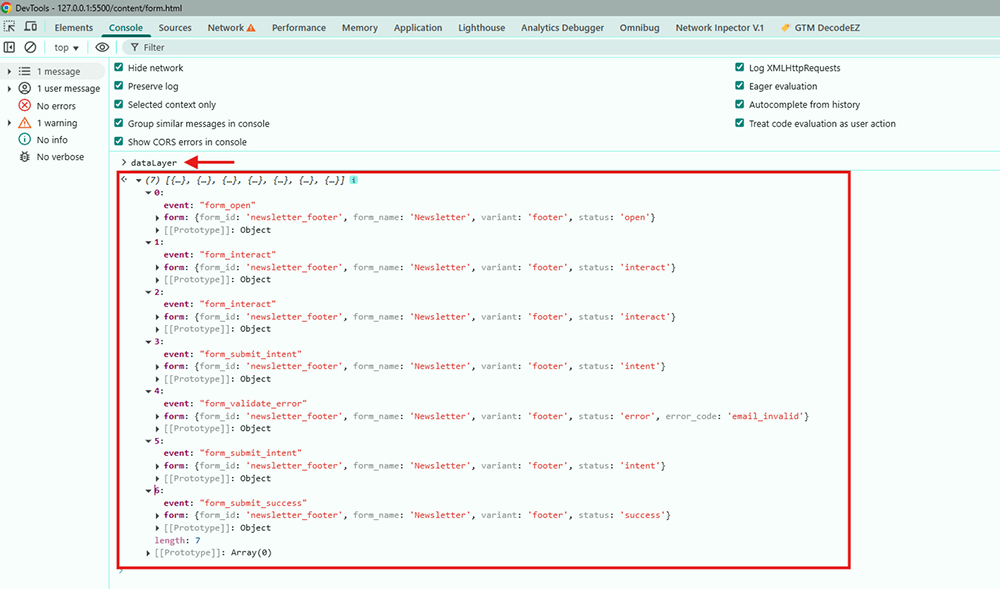Disable Eager evaluation checkbox
Image resolution: width=1000 pixels, height=589 pixels.
coord(740,85)
